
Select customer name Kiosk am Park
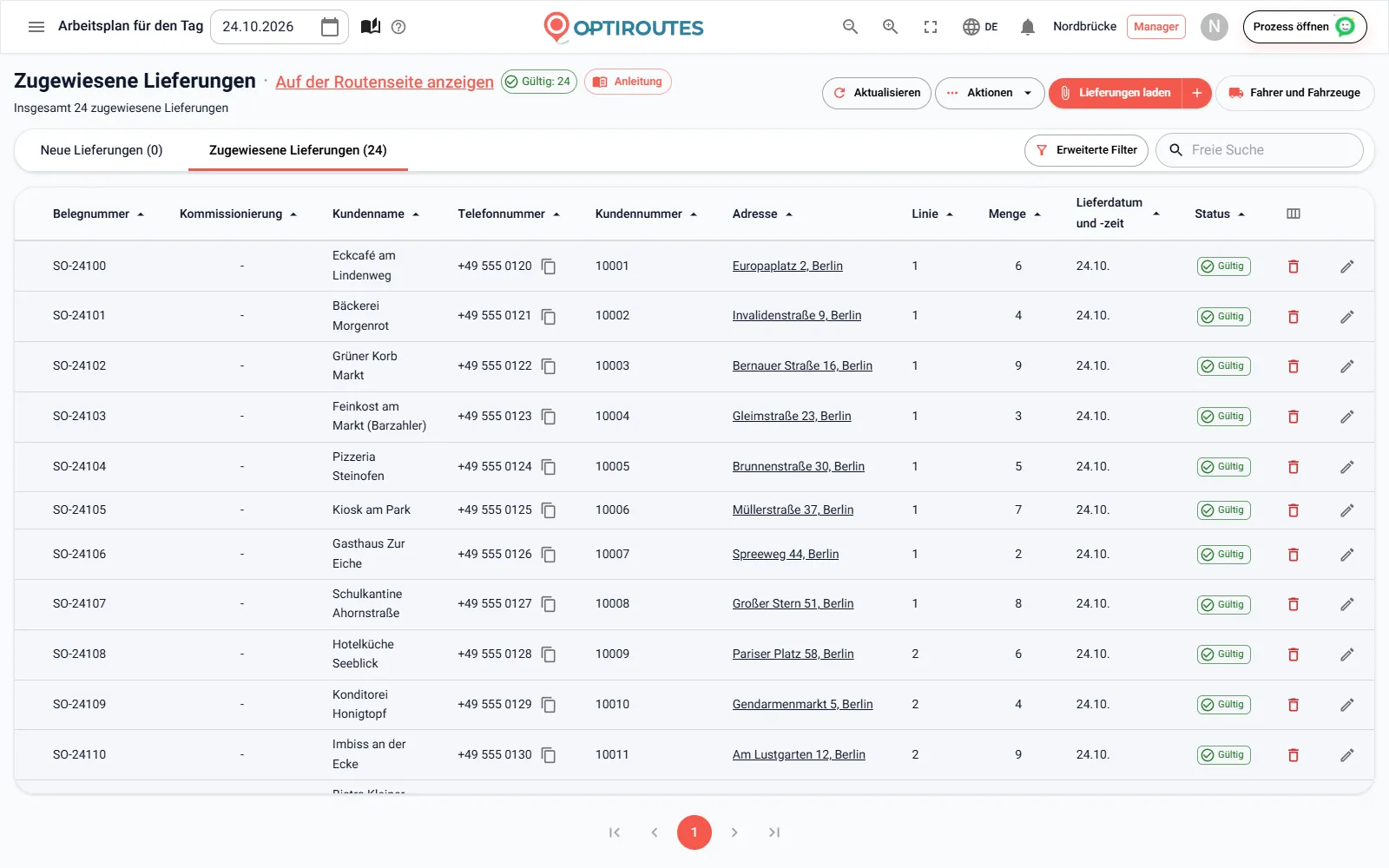(x=372, y=510)
